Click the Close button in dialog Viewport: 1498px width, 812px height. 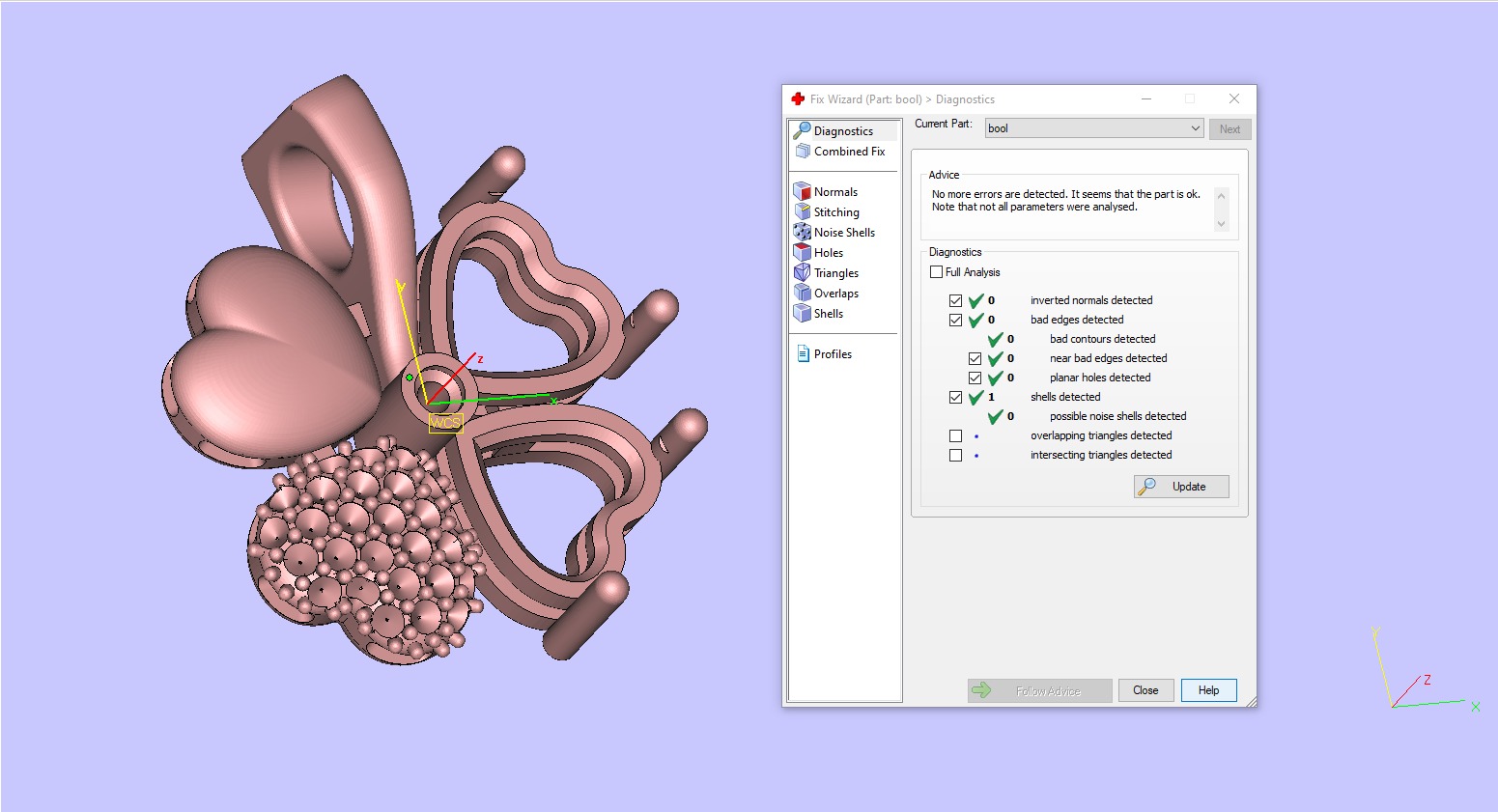coord(1145,690)
